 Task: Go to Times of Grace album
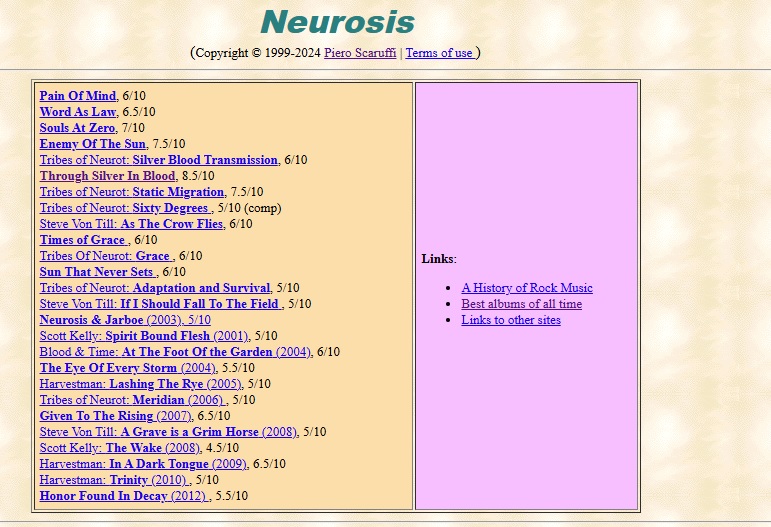tap(83, 240)
